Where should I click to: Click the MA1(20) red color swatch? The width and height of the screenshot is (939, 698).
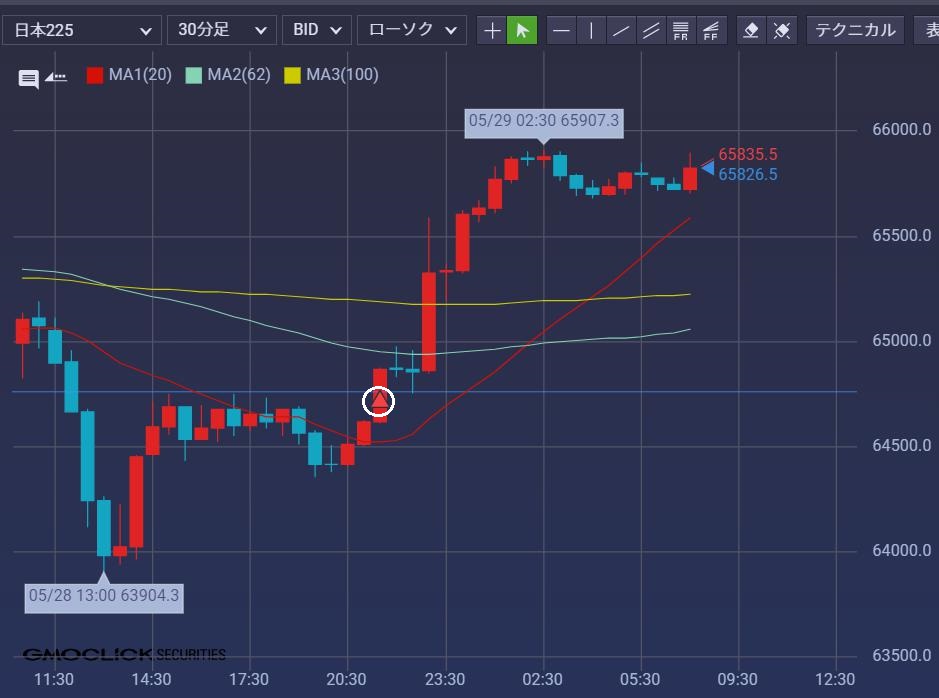point(95,75)
